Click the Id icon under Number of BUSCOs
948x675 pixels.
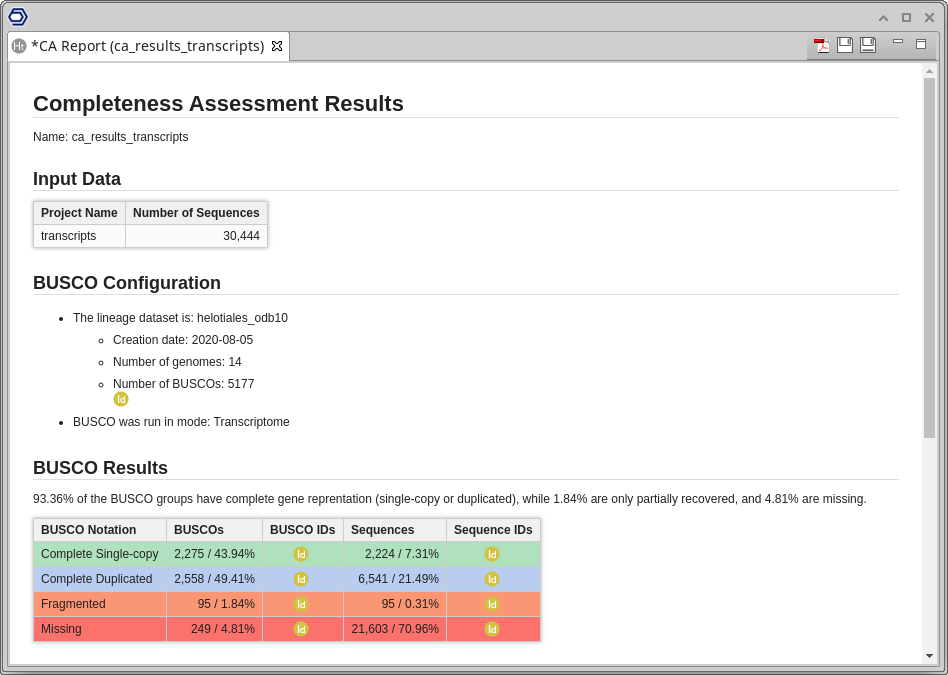pos(121,399)
